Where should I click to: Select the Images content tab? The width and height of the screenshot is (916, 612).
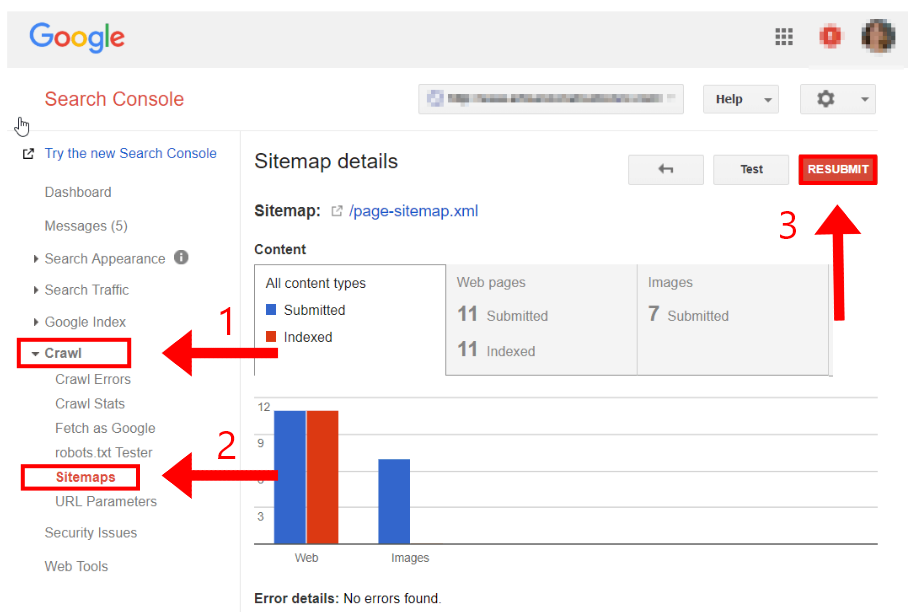pos(733,319)
